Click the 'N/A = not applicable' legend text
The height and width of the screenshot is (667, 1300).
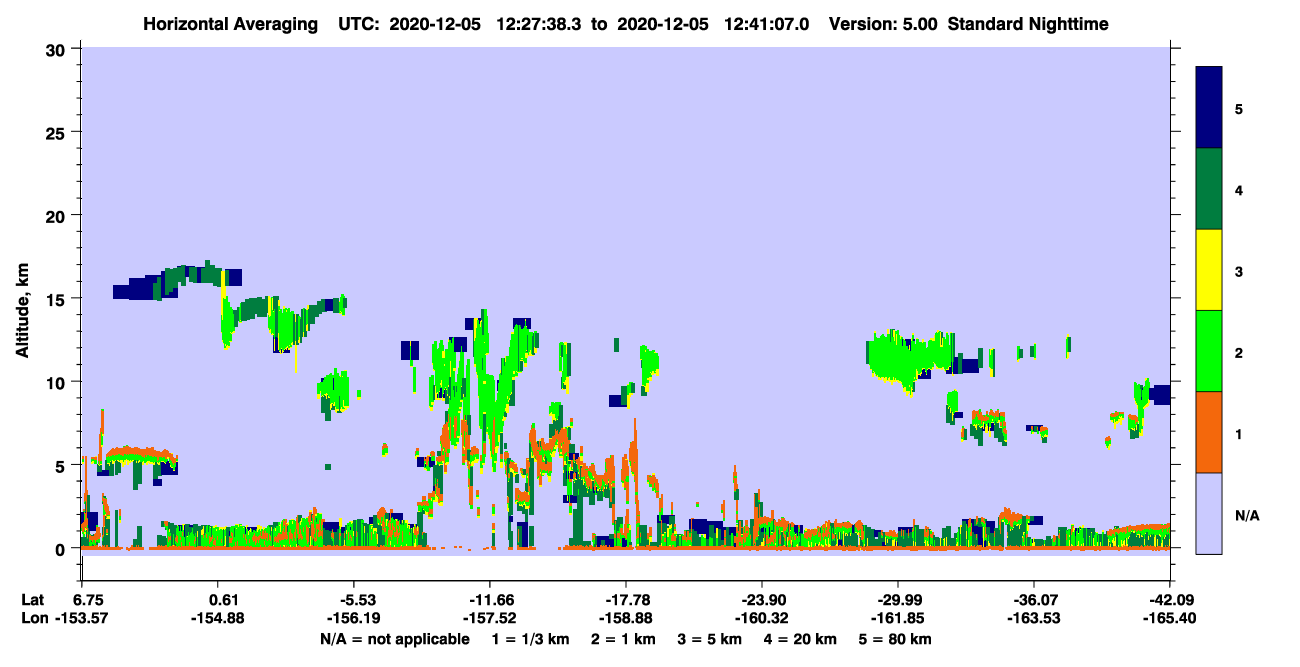(x=394, y=639)
